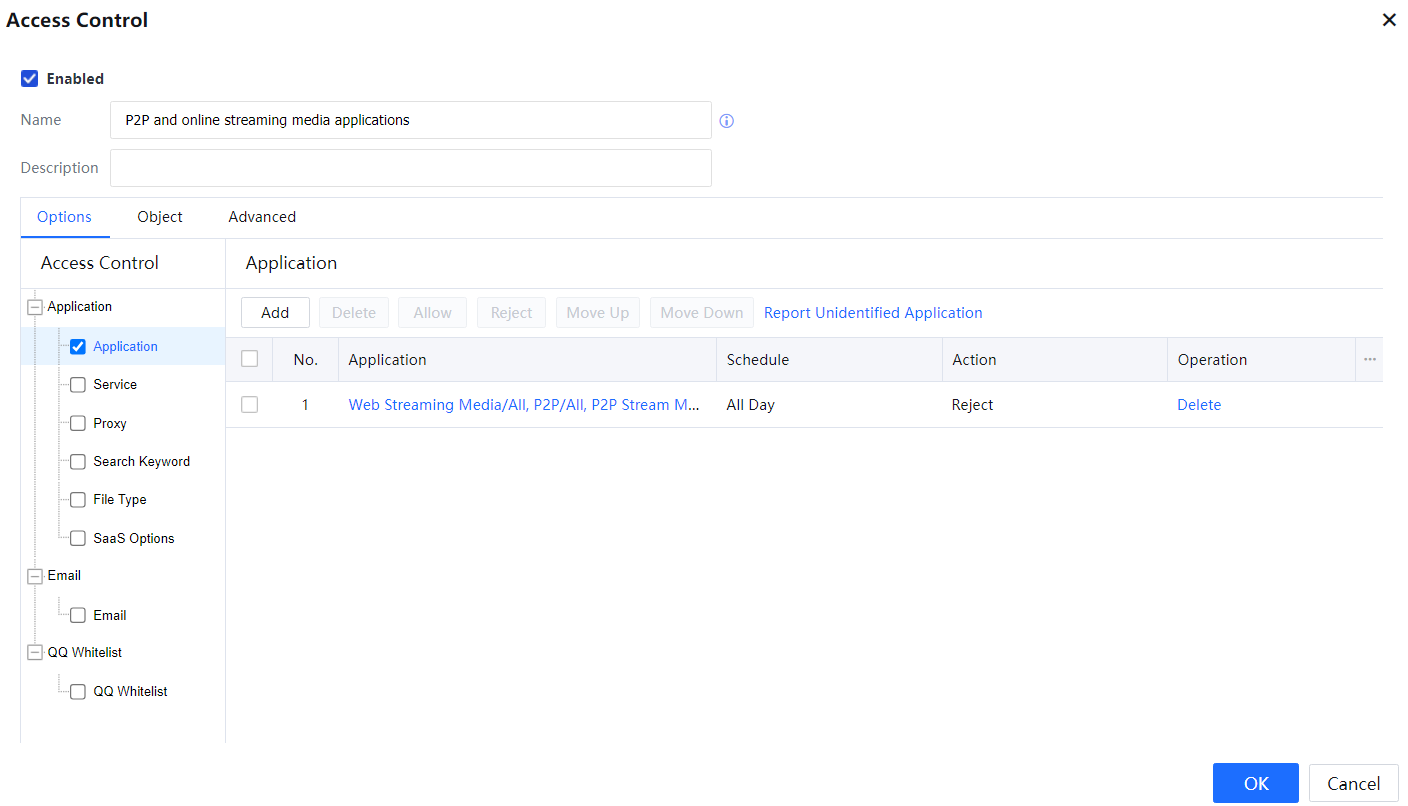1408x806 pixels.
Task: Delete rule 1 via Operation link
Action: tap(1199, 405)
